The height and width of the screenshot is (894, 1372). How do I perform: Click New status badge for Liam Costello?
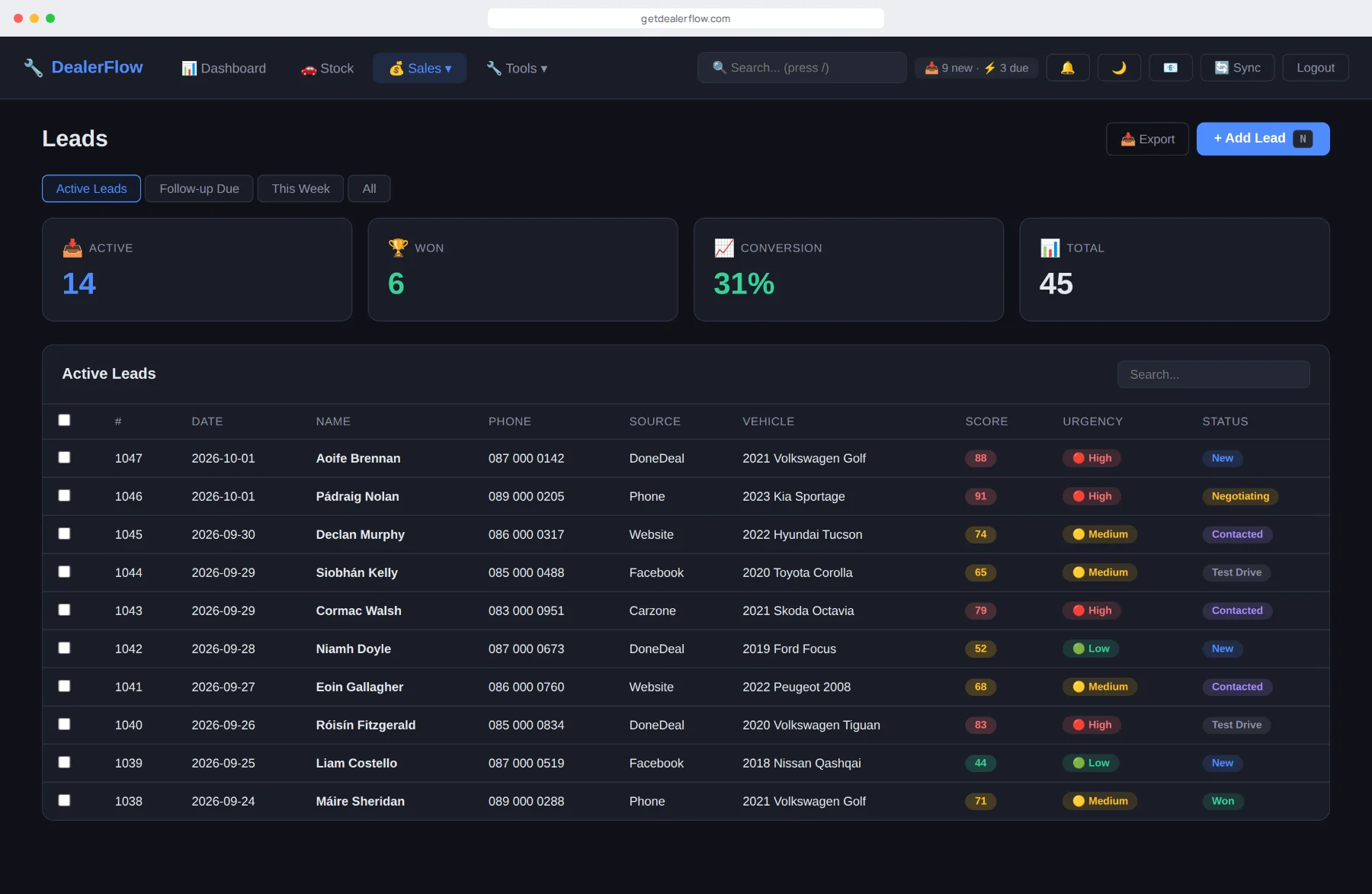(1223, 763)
